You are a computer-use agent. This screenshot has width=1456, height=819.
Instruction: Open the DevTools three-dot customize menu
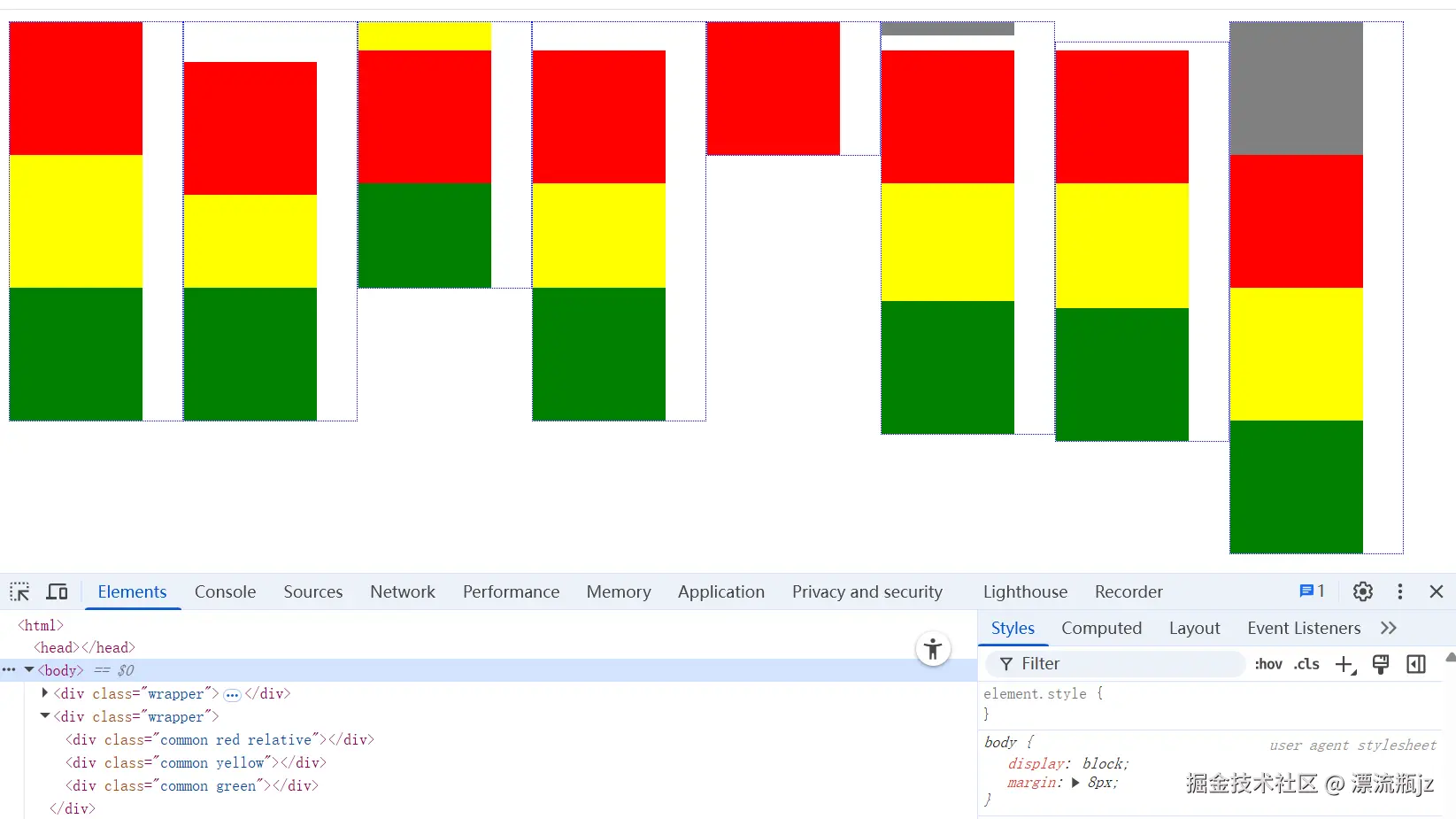click(x=1400, y=591)
